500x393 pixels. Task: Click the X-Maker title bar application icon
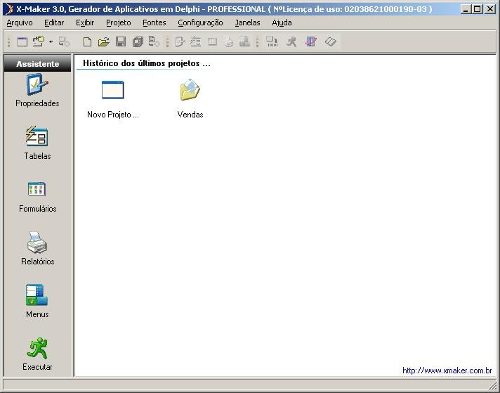pos(9,9)
